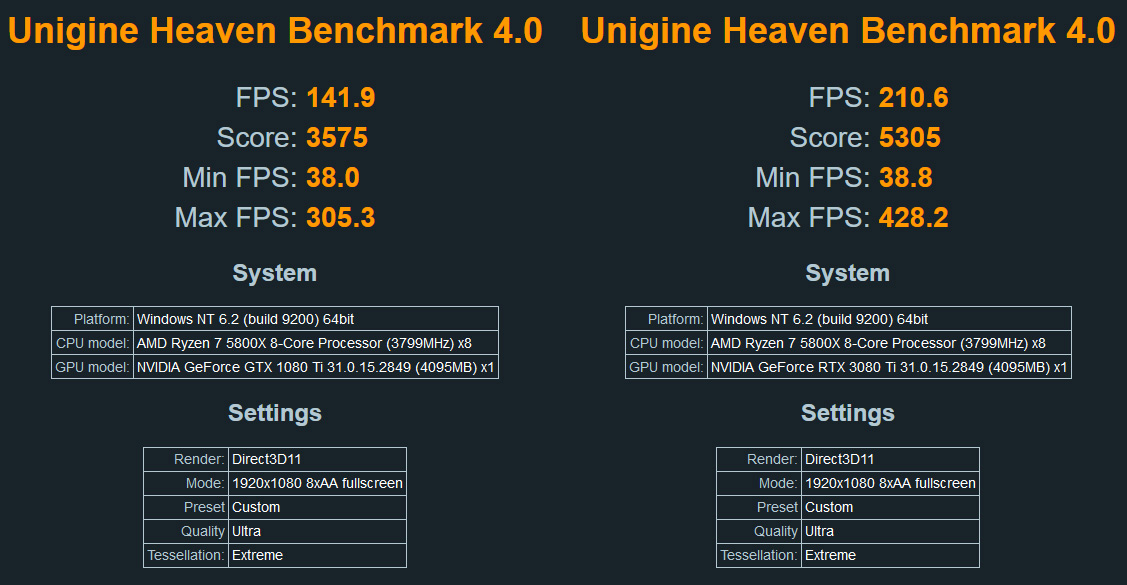This screenshot has height=585, width=1127.
Task: Click the left Extreme tessellation cell
Action: [x=317, y=556]
